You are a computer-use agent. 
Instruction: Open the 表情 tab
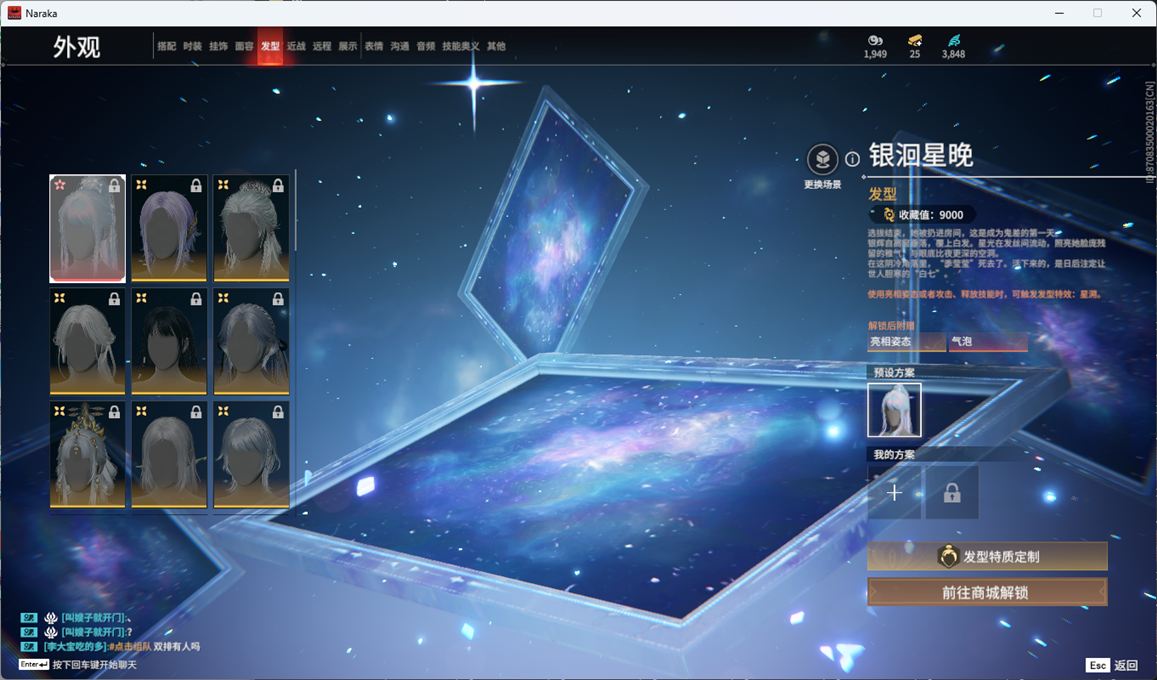pyautogui.click(x=374, y=46)
